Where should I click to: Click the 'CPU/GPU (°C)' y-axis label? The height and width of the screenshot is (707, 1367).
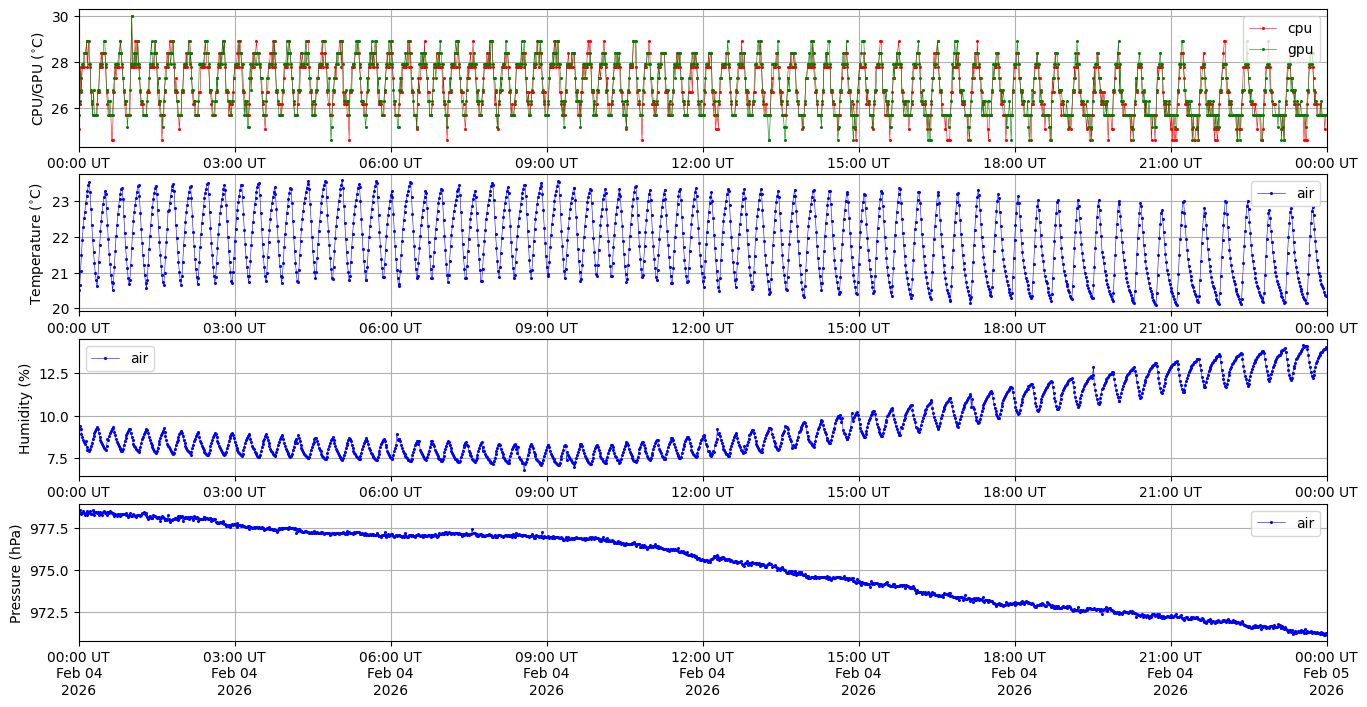(x=38, y=79)
